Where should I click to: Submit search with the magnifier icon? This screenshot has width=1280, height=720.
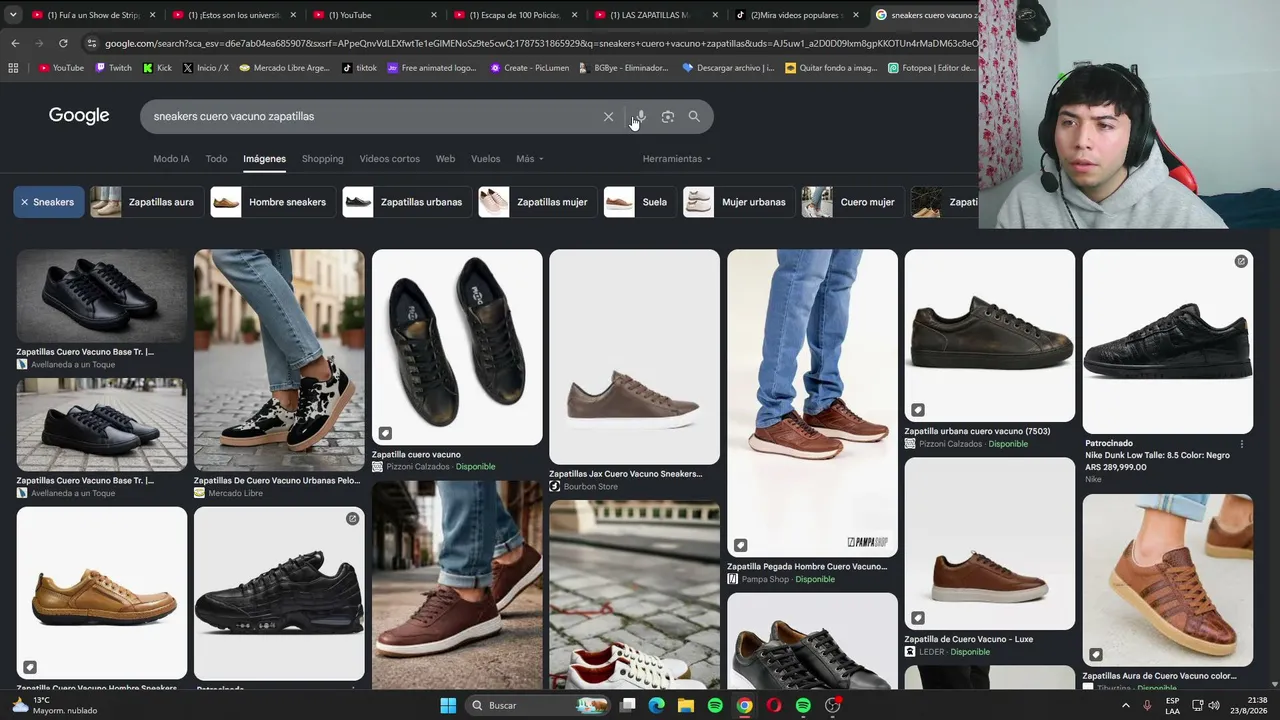[x=694, y=117]
